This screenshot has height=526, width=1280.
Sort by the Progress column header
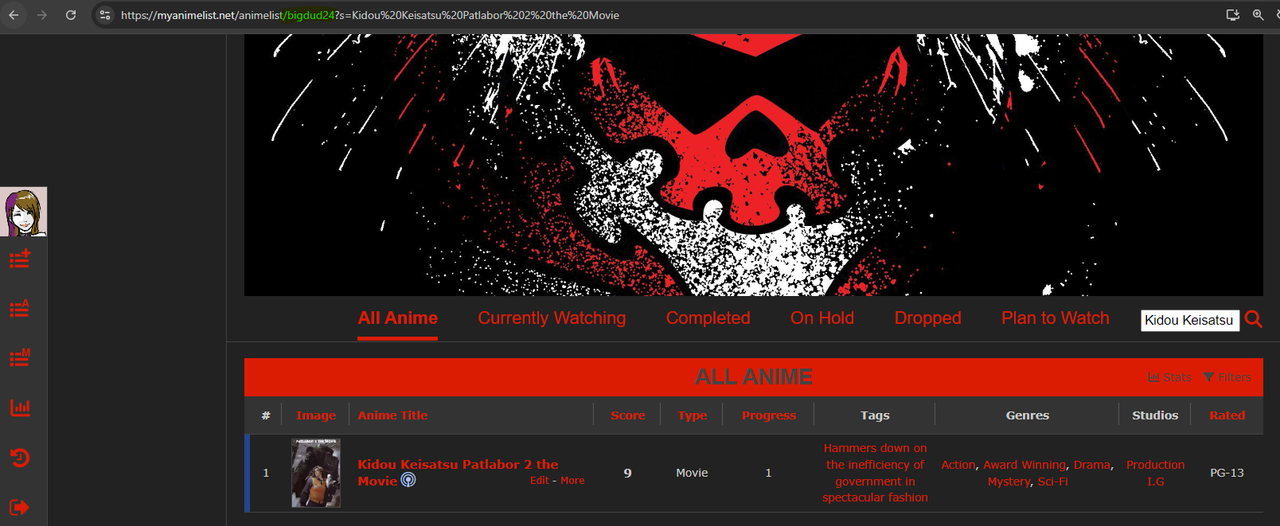click(769, 415)
